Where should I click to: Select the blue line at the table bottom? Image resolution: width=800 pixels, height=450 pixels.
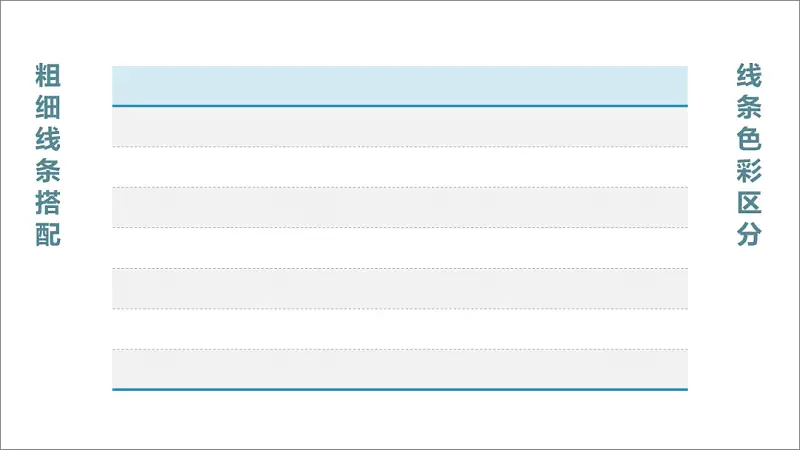coord(400,389)
